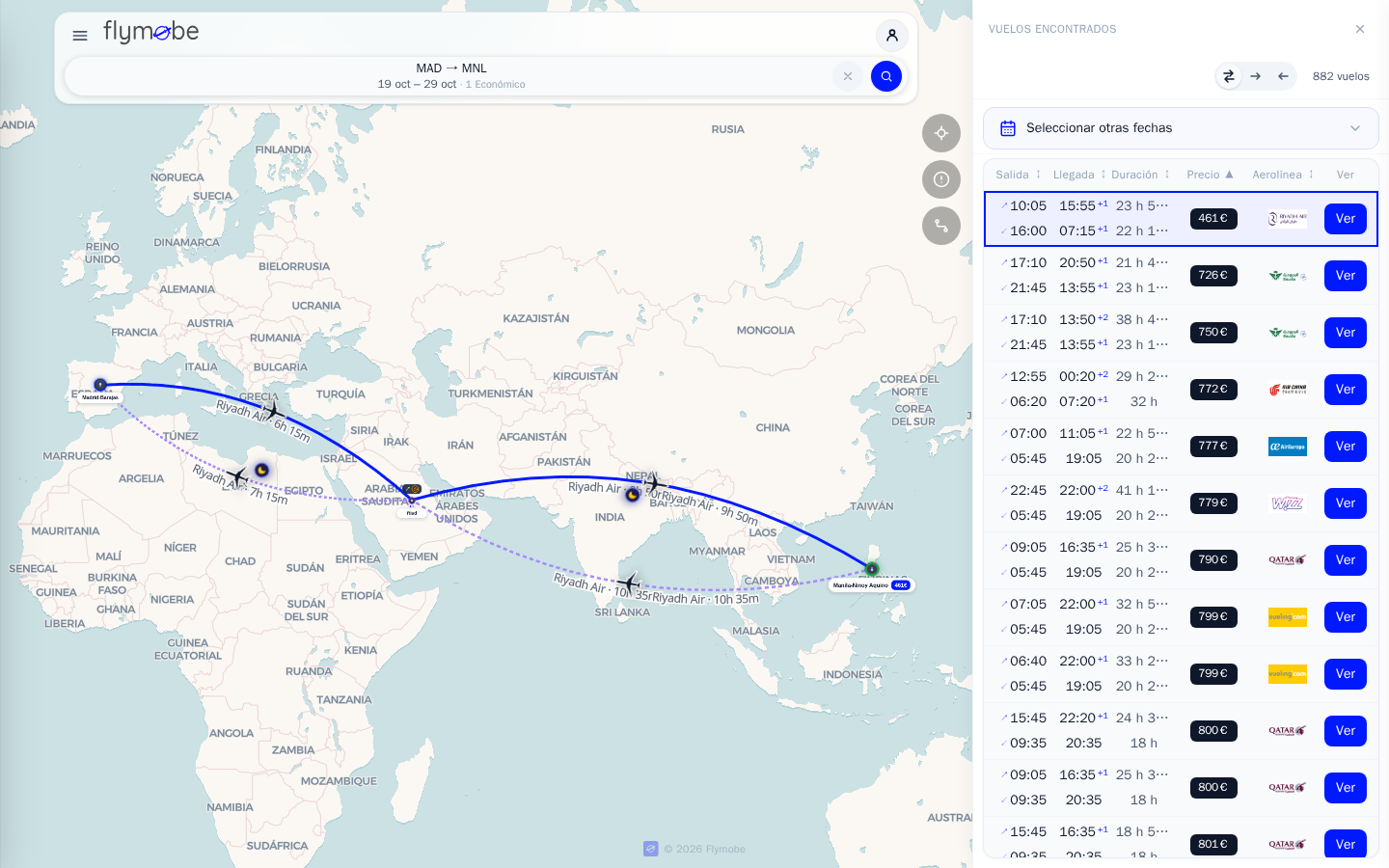Click the Air Europa logo in 777 € row
Screen dimensions: 1389x868
[1288, 447]
